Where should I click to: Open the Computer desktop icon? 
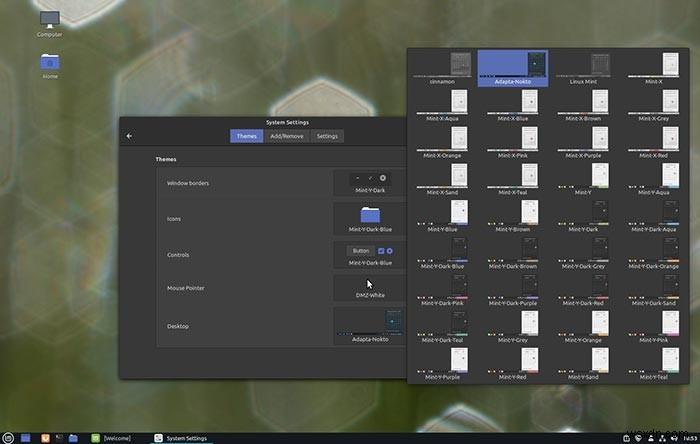pos(50,24)
